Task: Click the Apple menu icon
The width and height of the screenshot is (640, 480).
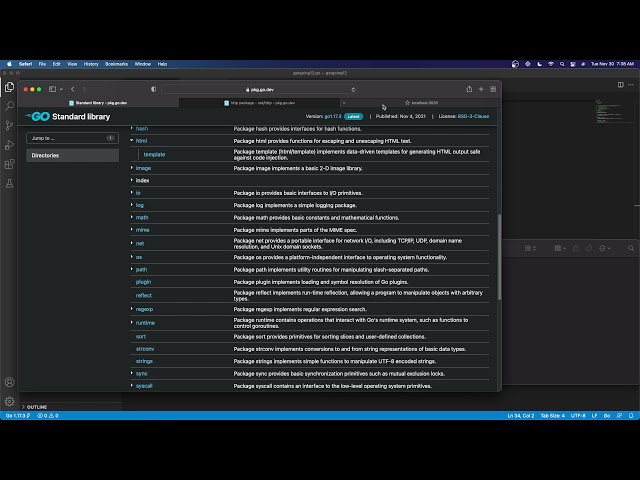Action: tap(9, 64)
